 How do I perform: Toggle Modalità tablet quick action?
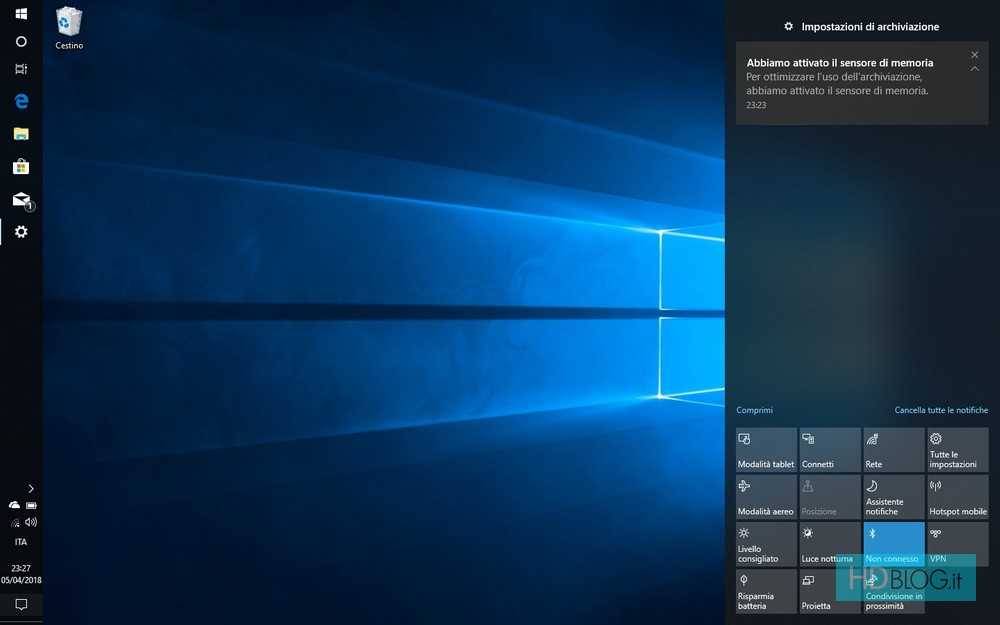766,450
